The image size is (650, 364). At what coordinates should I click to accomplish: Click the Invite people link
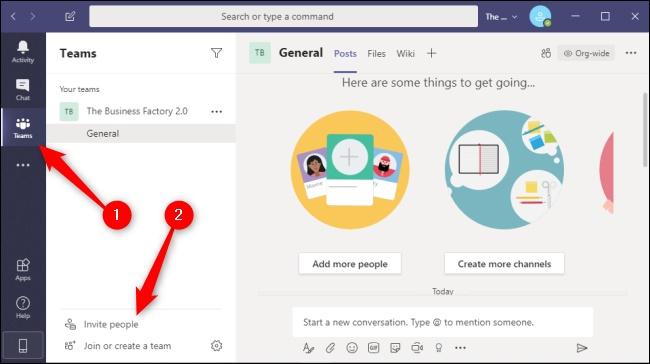[111, 324]
